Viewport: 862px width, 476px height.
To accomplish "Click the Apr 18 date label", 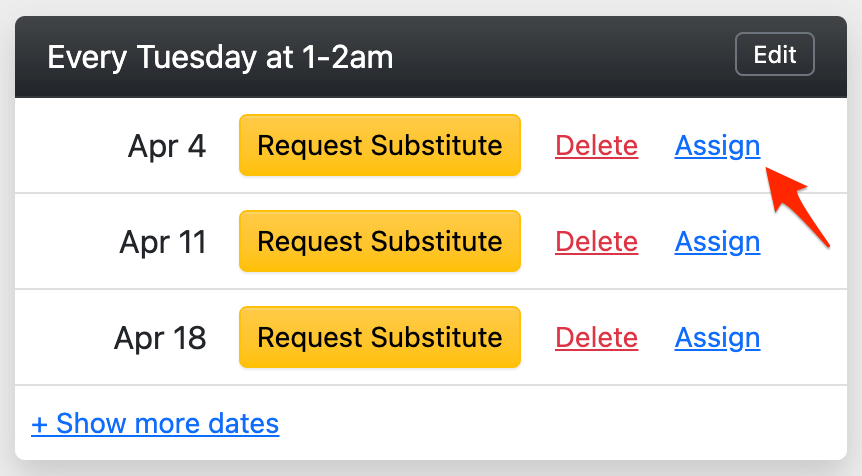I will 160,338.
